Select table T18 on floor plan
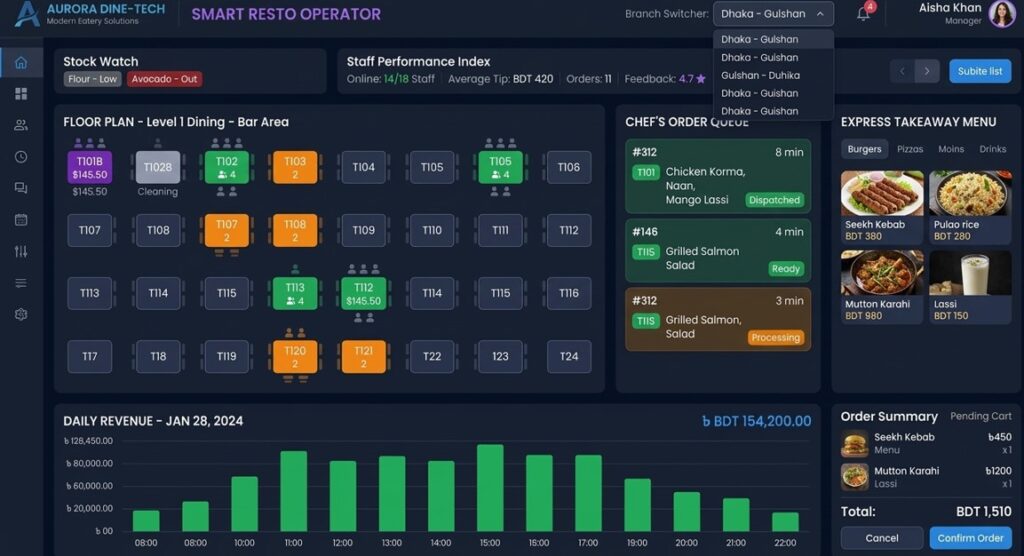Image resolution: width=1024 pixels, height=556 pixels. pyautogui.click(x=158, y=357)
